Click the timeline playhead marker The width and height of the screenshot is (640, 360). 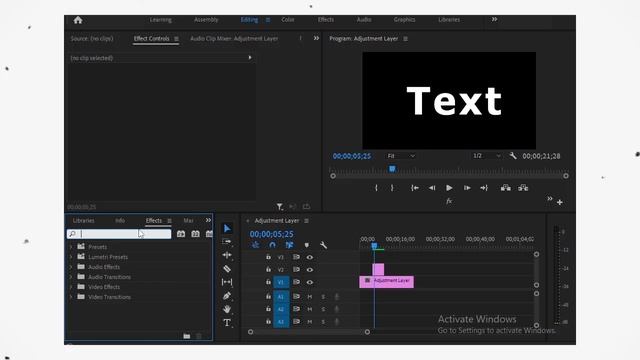[x=374, y=246]
